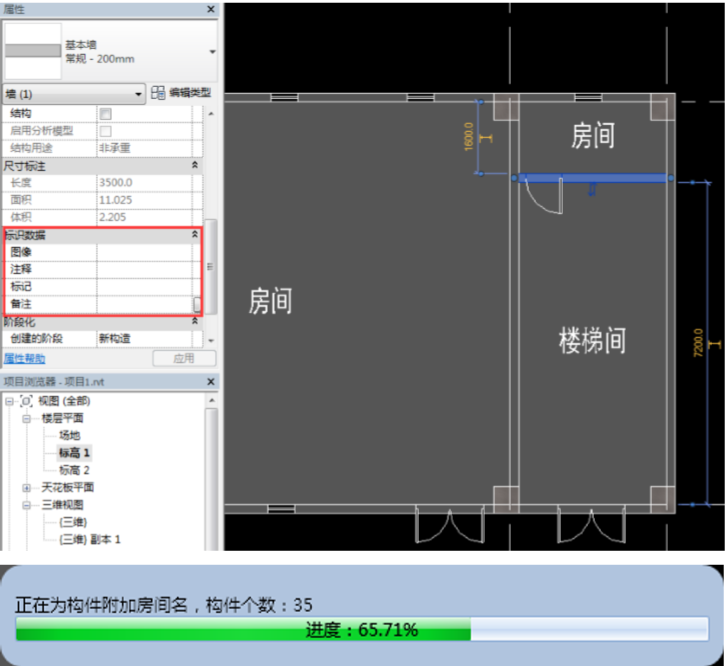Toggle the 启用分析模型 checkbox

(106, 131)
